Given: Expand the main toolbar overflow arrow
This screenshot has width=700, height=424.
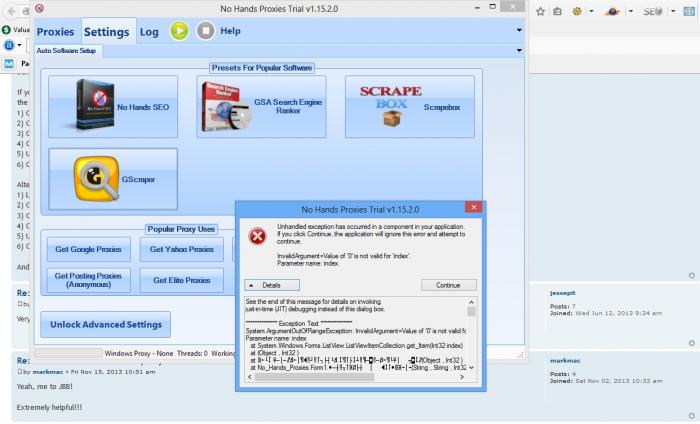Looking at the screenshot, I should (519, 30).
